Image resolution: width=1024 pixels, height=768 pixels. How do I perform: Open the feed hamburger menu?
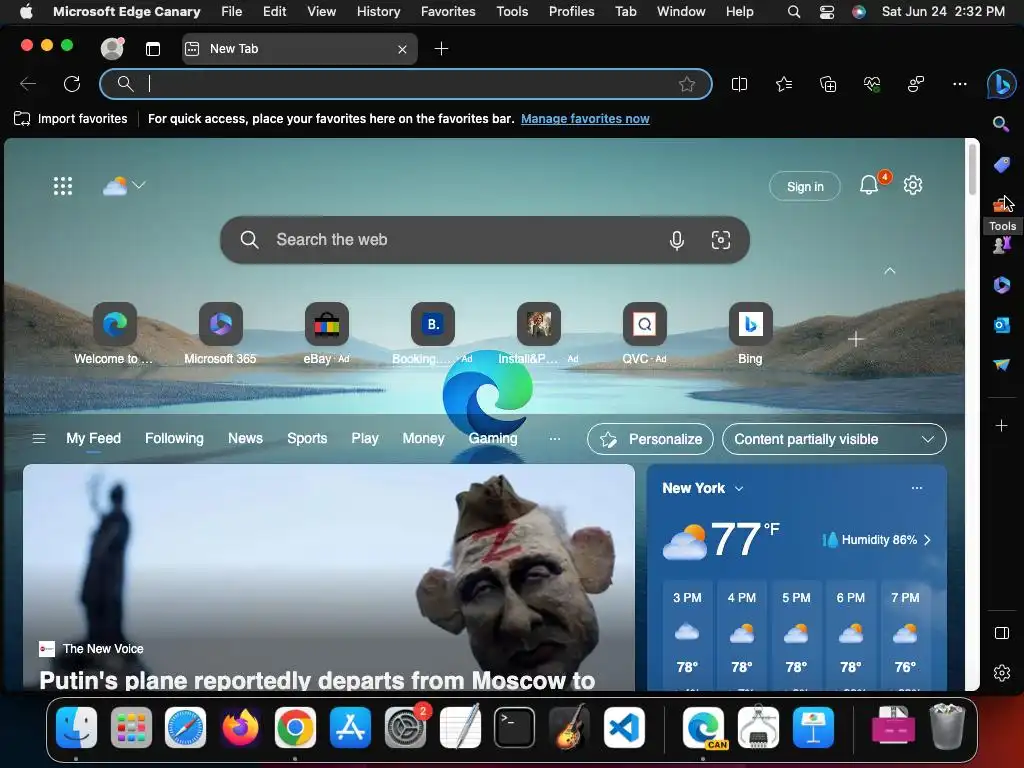pos(39,439)
